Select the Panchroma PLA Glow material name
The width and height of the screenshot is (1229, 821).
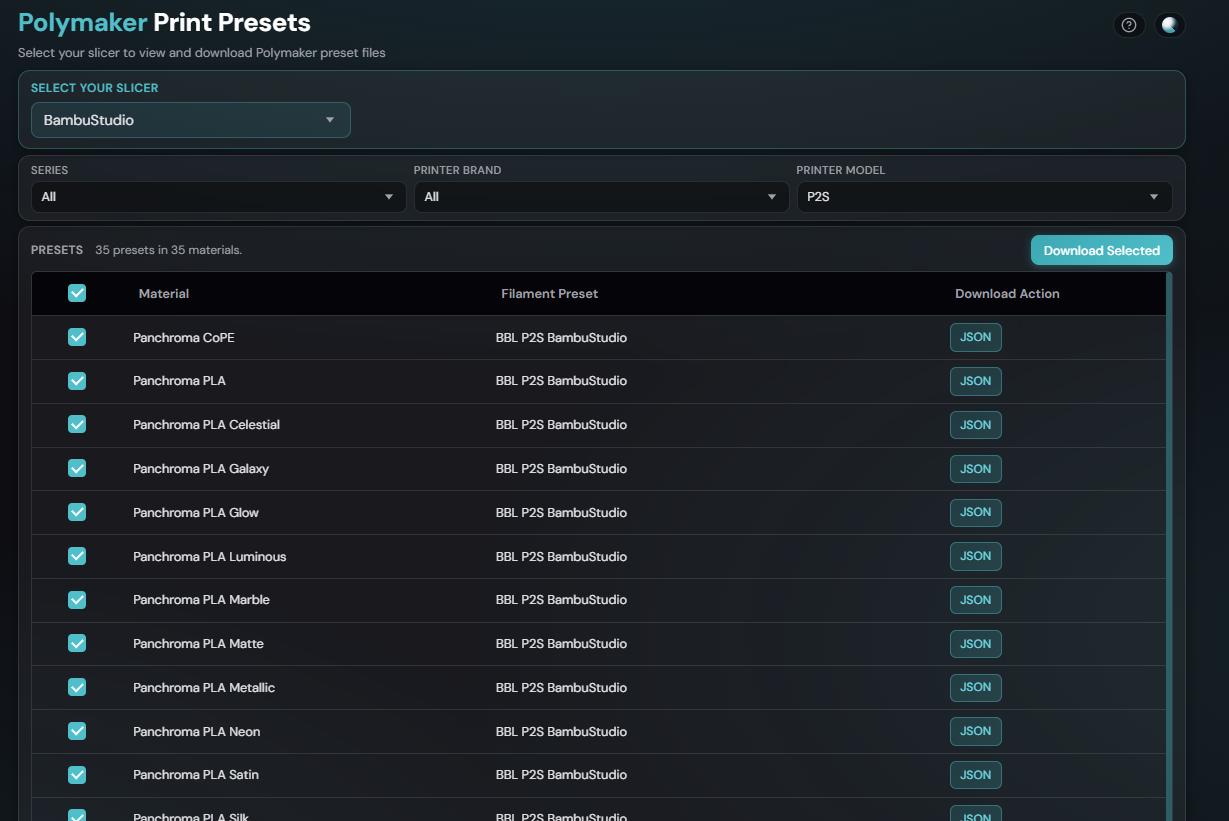pyautogui.click(x=196, y=513)
